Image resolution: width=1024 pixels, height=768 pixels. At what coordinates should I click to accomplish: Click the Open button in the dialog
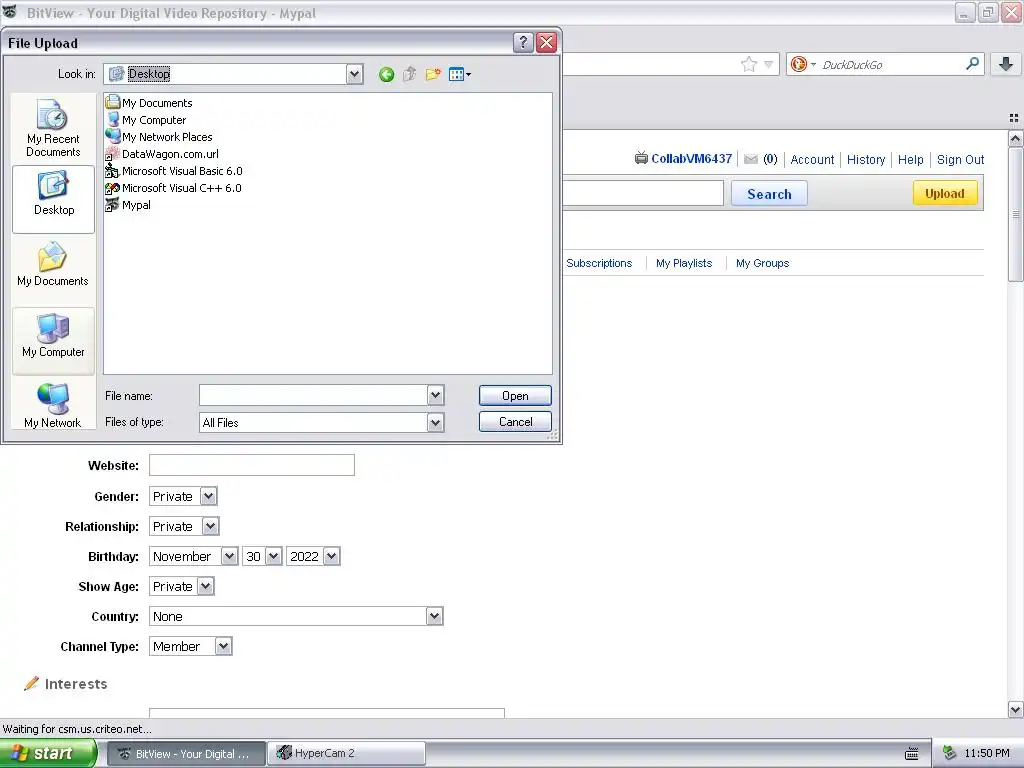point(515,396)
